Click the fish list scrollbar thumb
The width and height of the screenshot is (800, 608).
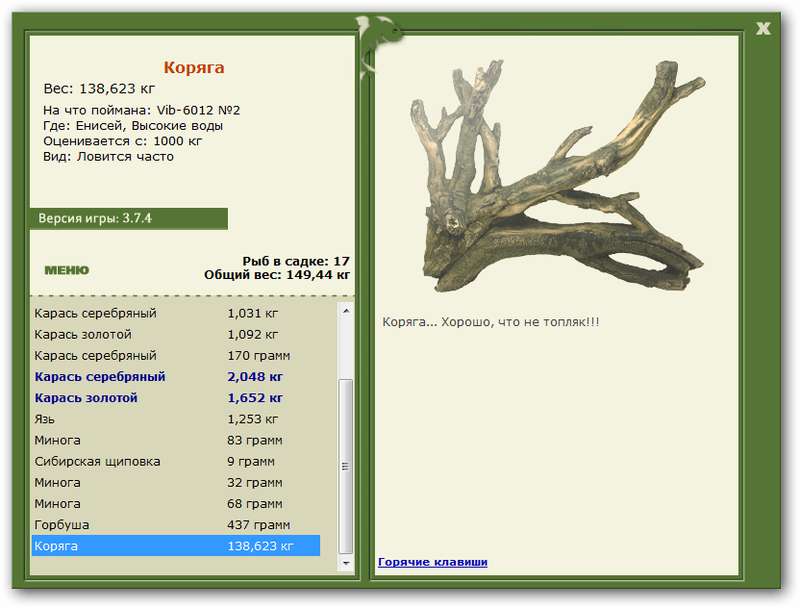point(346,466)
